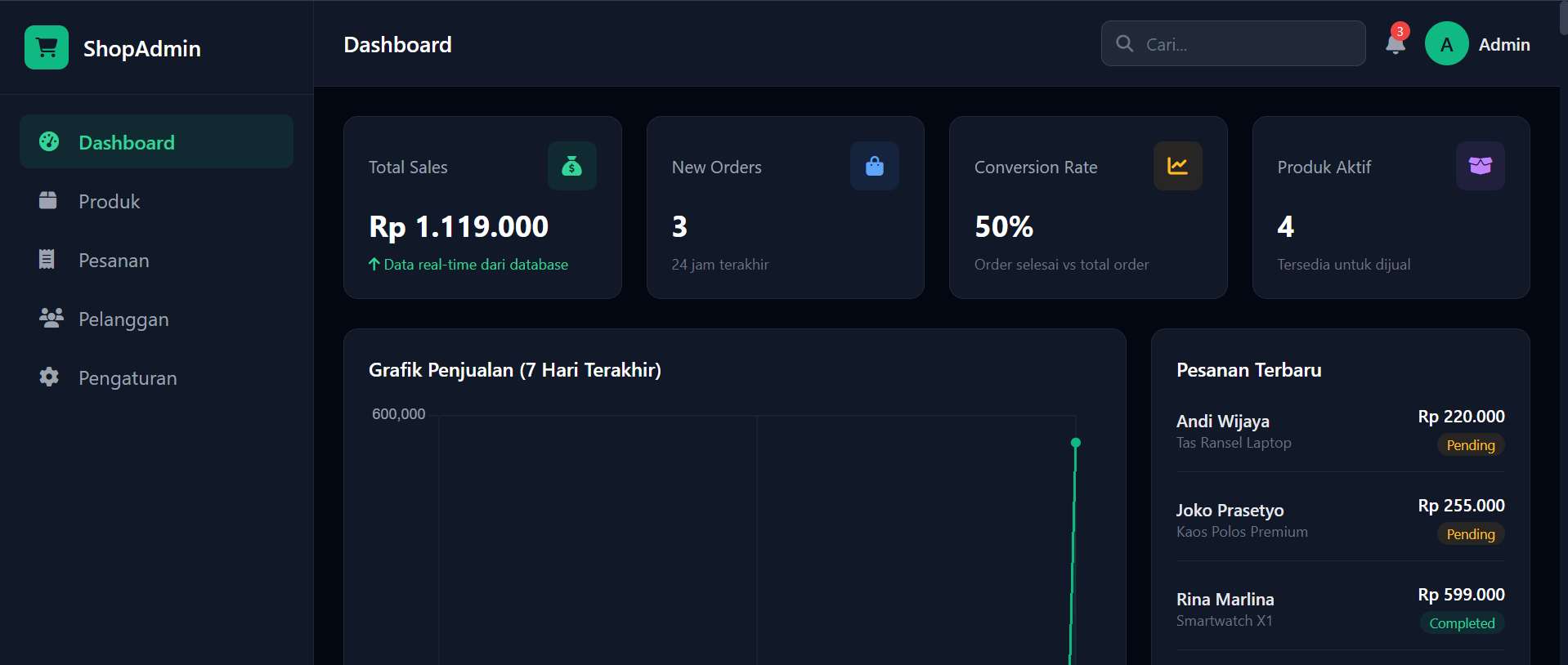Click the Grafik Penjualan chart heading
Screen dimensions: 1568x665
(515, 370)
